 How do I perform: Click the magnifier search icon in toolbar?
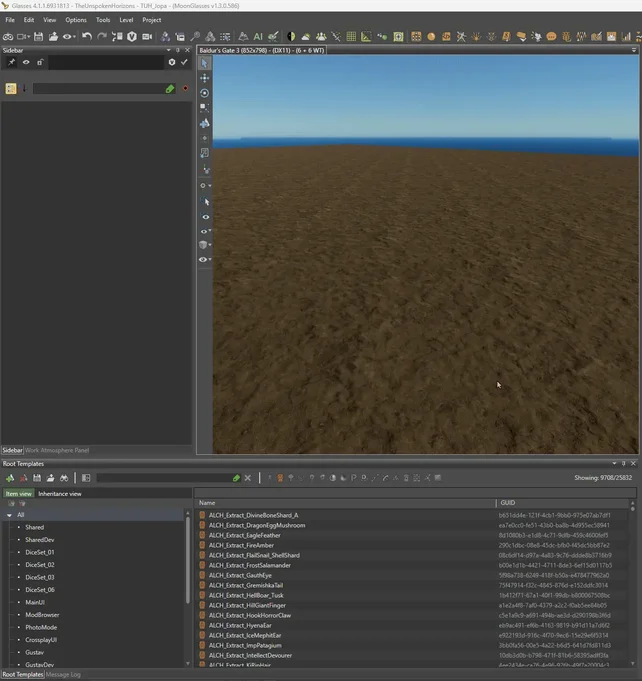click(195, 37)
